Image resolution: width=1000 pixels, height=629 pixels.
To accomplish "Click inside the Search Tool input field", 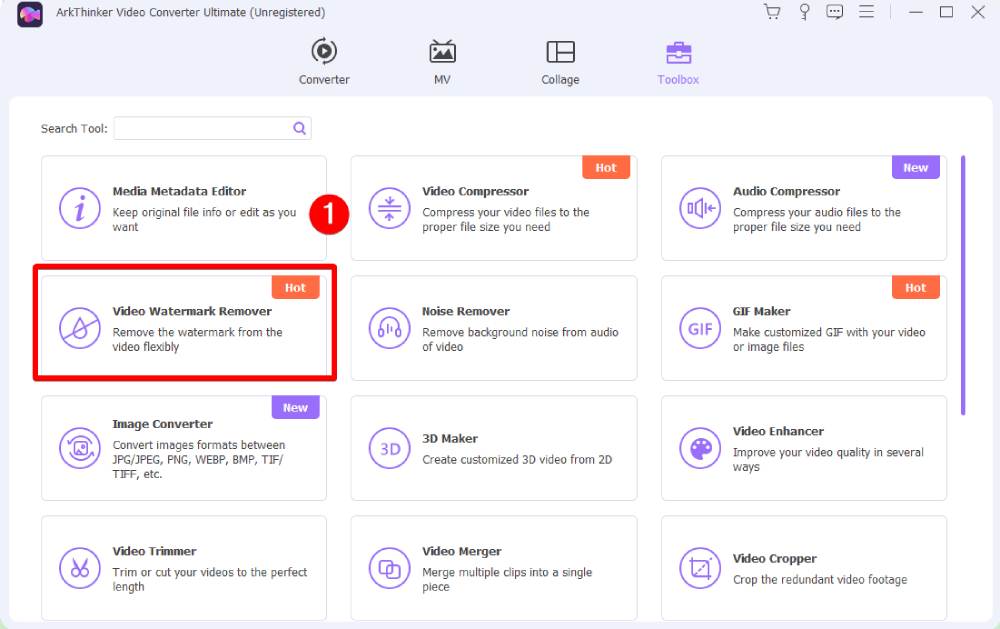I will (x=212, y=128).
